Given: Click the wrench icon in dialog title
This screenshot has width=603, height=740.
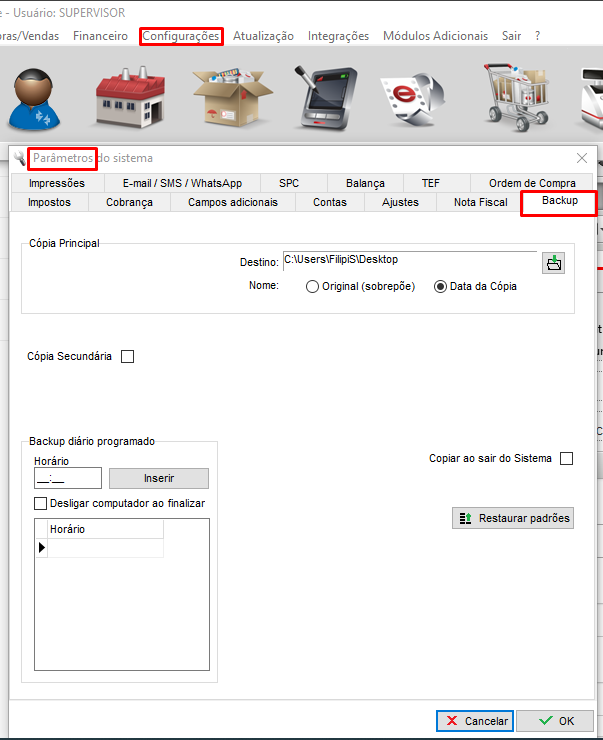Looking at the screenshot, I should click(20, 158).
